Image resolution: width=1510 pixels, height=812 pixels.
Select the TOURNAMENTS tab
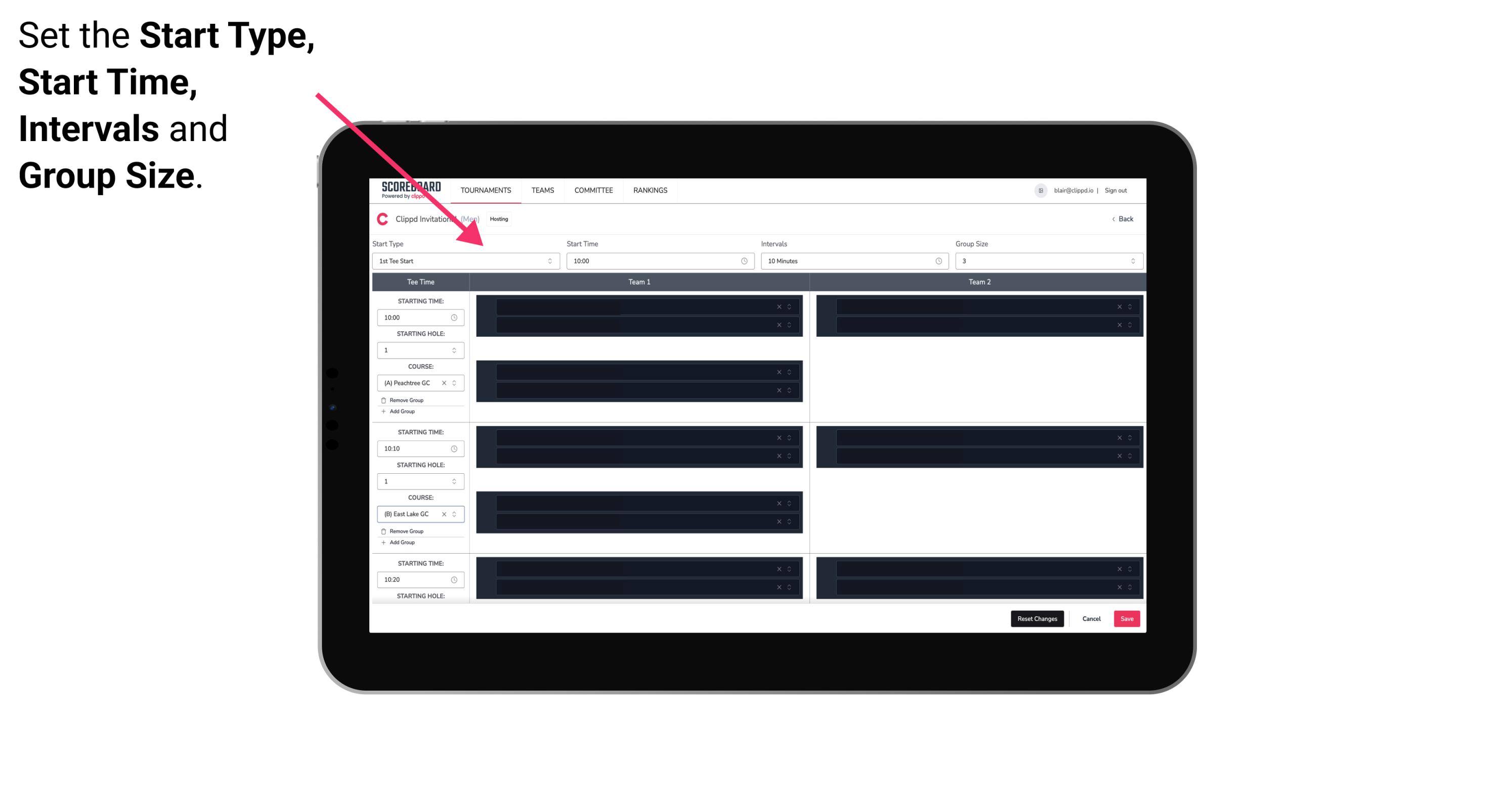(487, 190)
